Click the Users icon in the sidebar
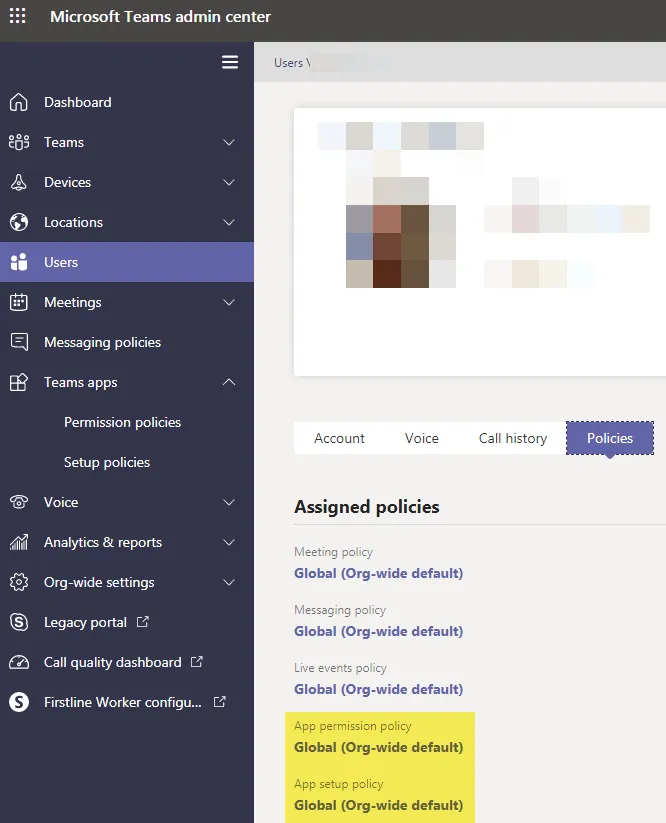This screenshot has height=823, width=666. pos(19,262)
